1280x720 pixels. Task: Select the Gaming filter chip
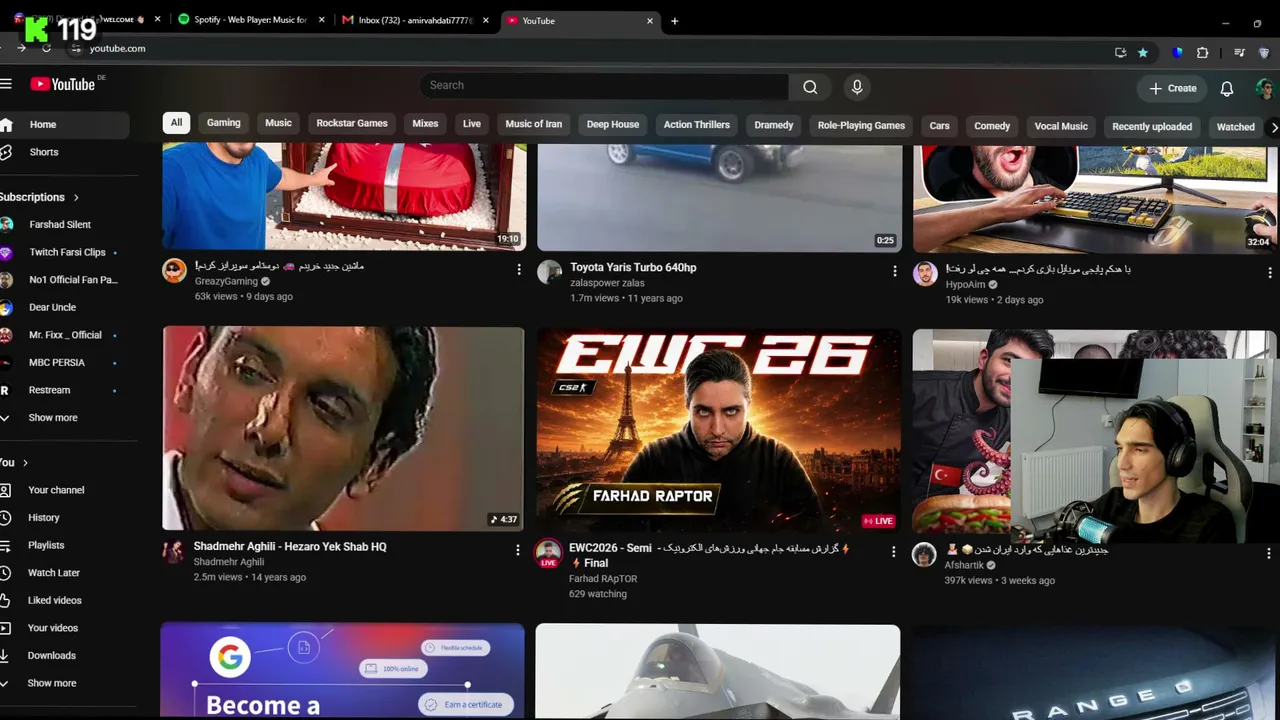(x=223, y=123)
